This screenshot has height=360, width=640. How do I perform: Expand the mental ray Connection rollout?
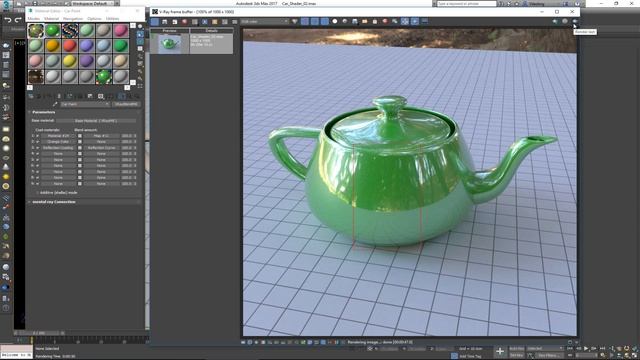point(53,202)
